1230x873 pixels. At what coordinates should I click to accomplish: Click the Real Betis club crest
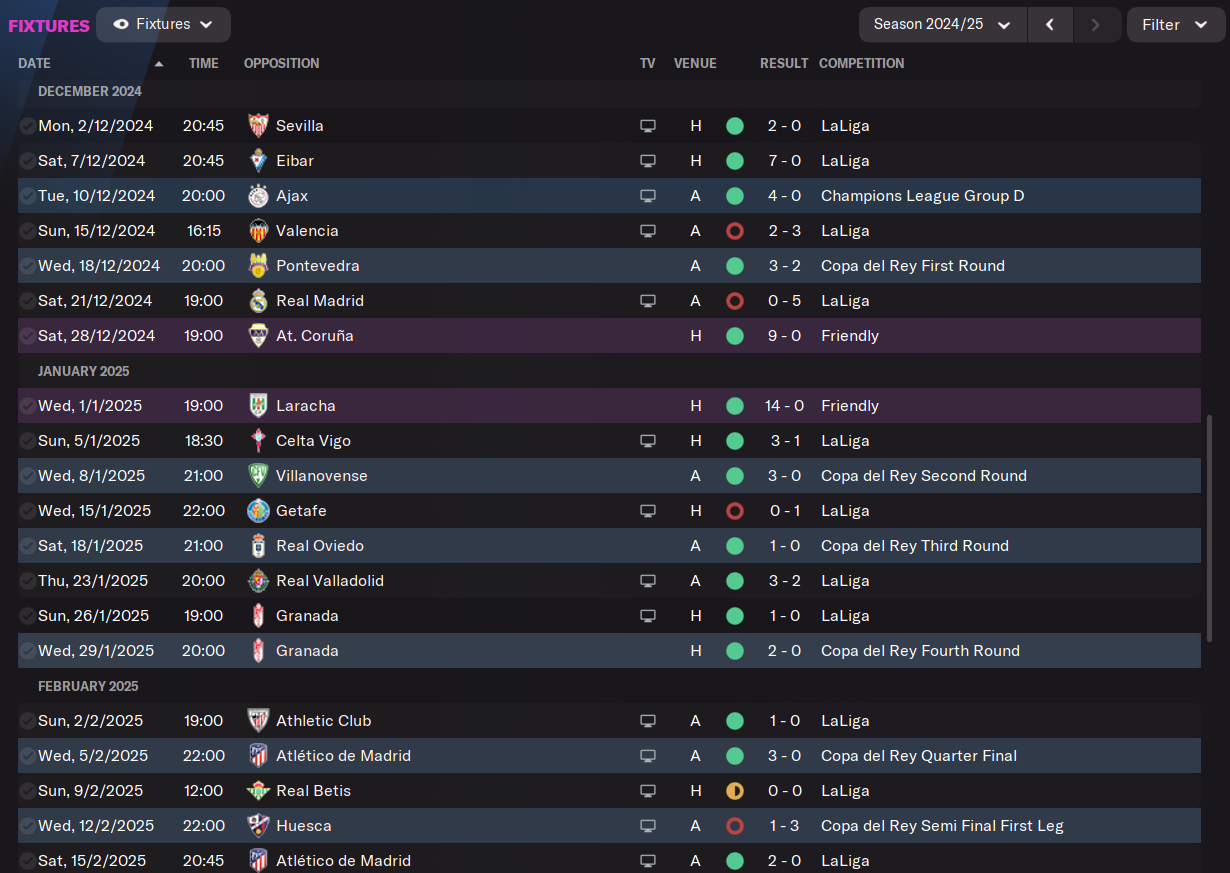[x=258, y=791]
